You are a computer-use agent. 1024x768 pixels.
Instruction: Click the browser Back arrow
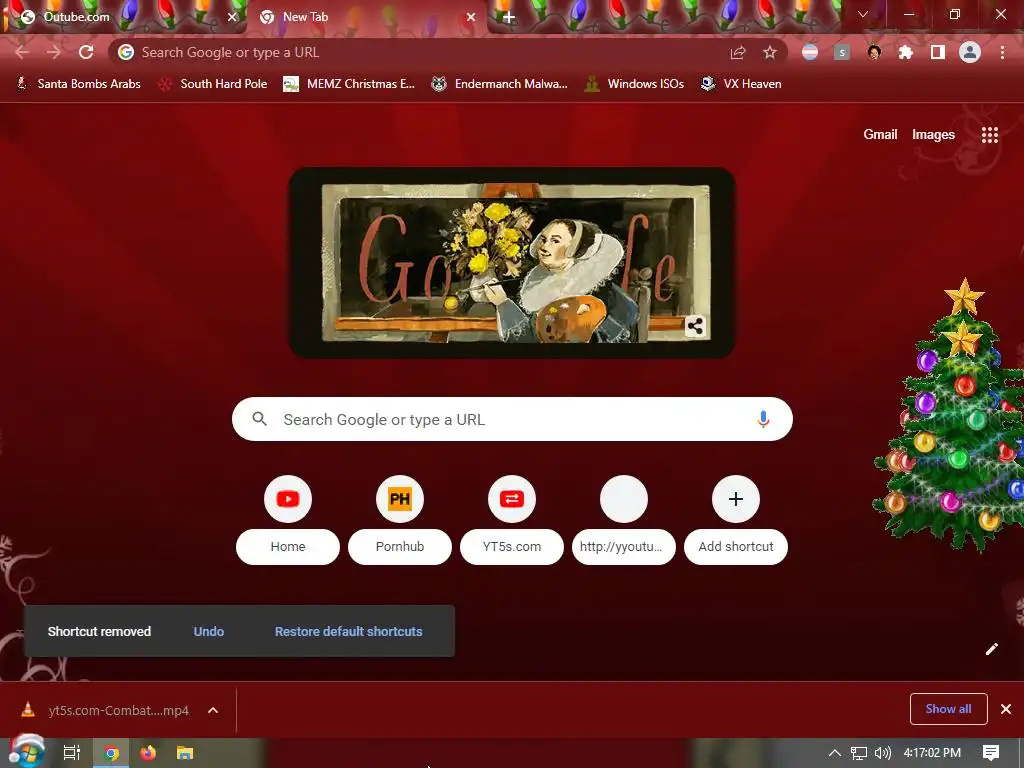(22, 52)
